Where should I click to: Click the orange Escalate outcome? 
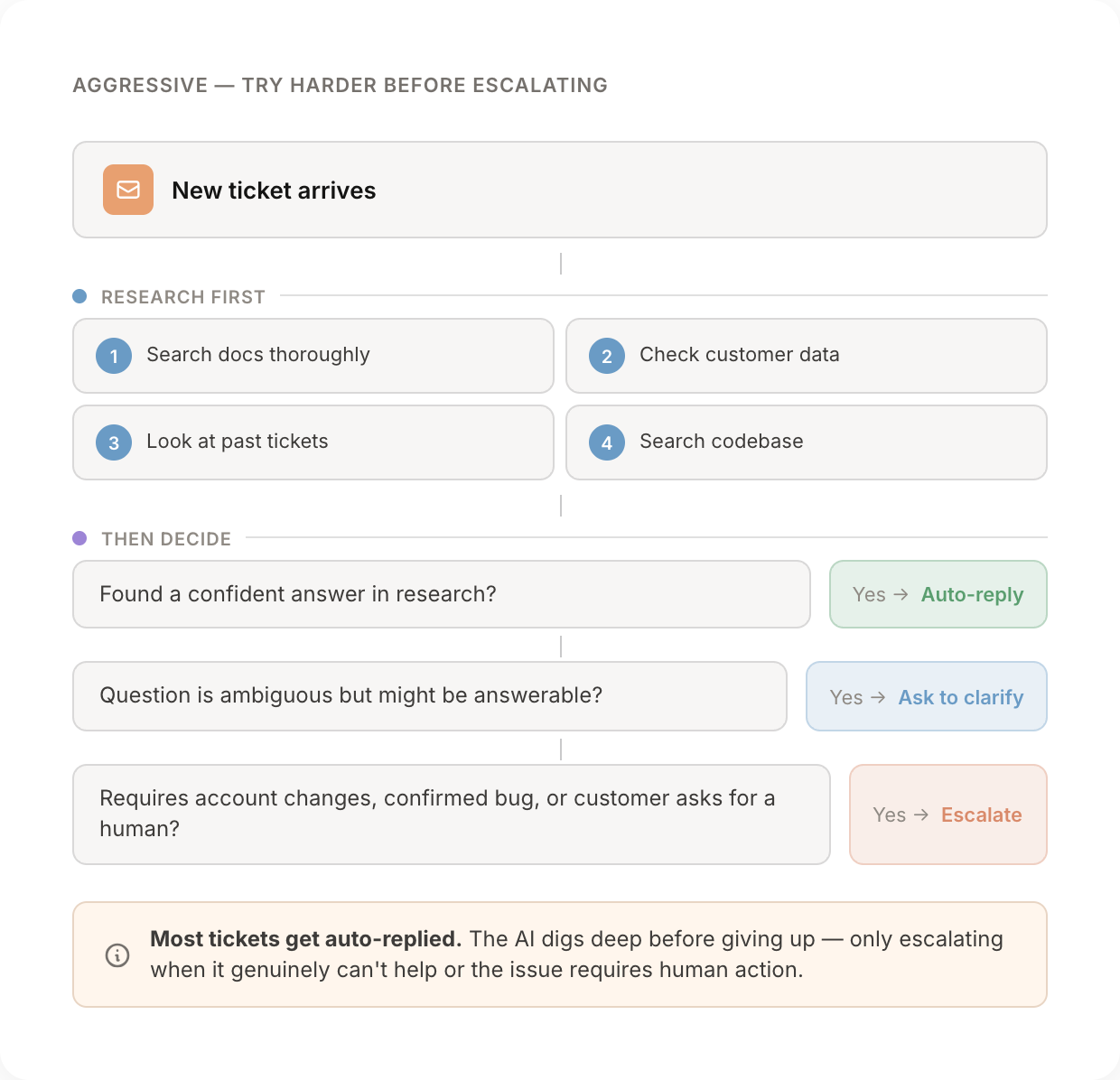pos(947,815)
